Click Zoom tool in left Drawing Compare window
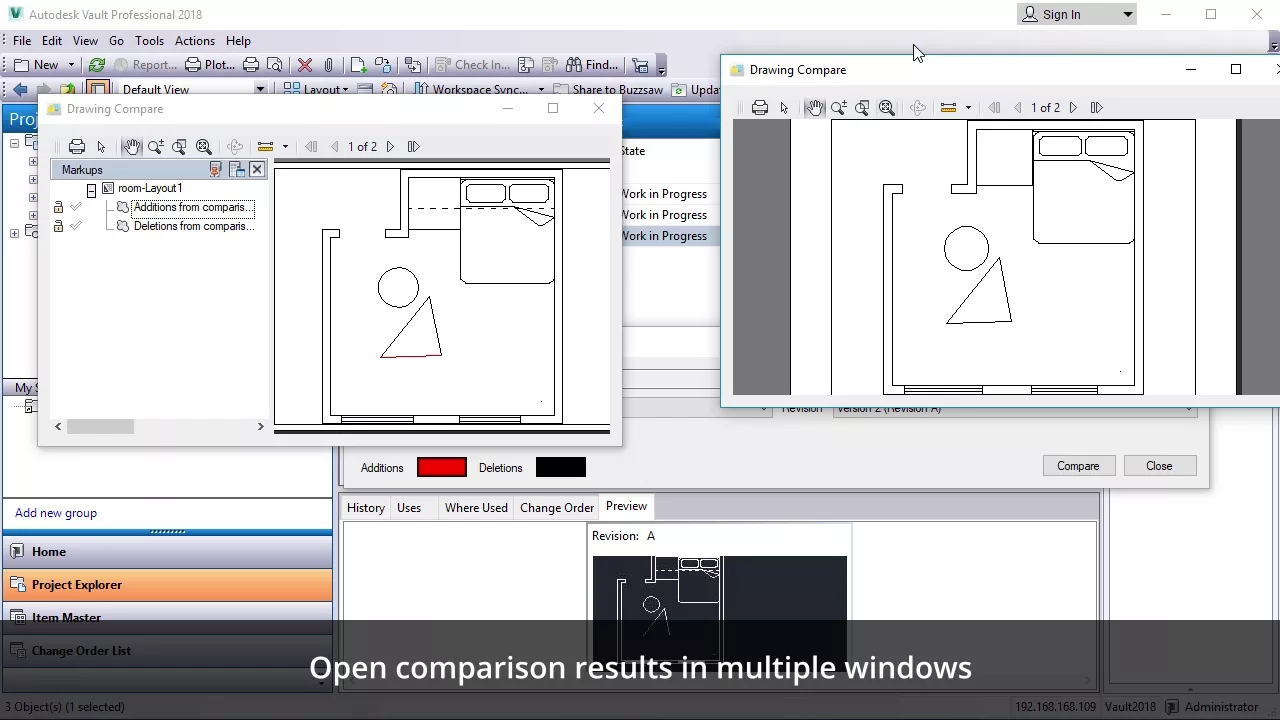This screenshot has height=720, width=1280. tap(156, 146)
